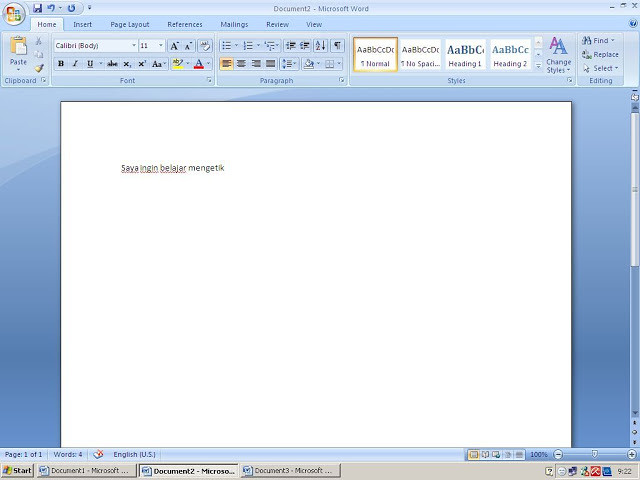Screen dimensions: 640x480
Task: Toggle italic formatting
Action: pos(75,64)
